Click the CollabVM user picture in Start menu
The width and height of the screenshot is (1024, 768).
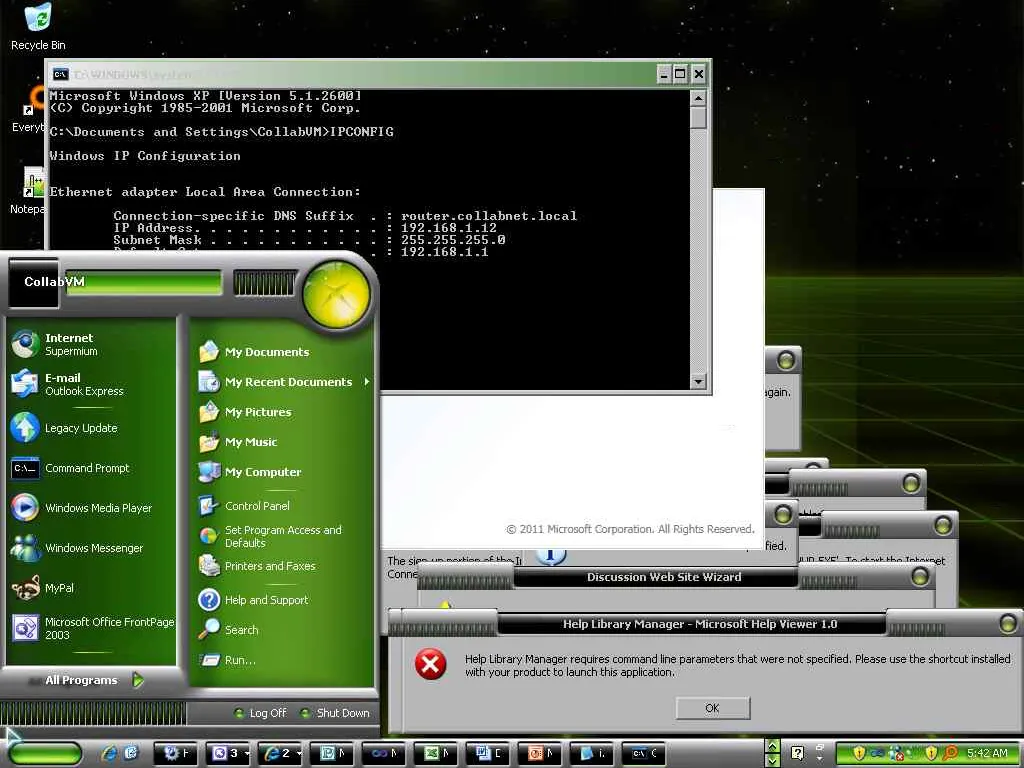pos(33,282)
